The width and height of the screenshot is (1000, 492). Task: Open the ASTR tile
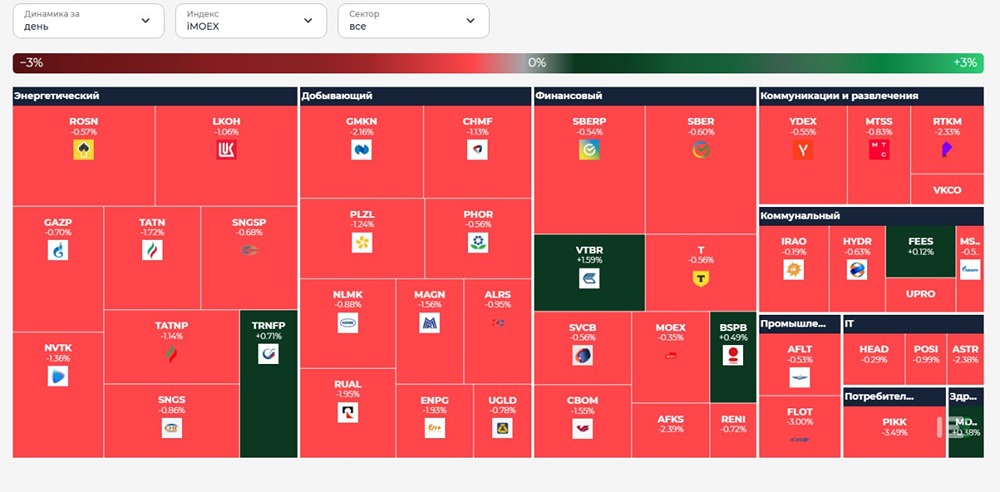pyautogui.click(x=965, y=359)
